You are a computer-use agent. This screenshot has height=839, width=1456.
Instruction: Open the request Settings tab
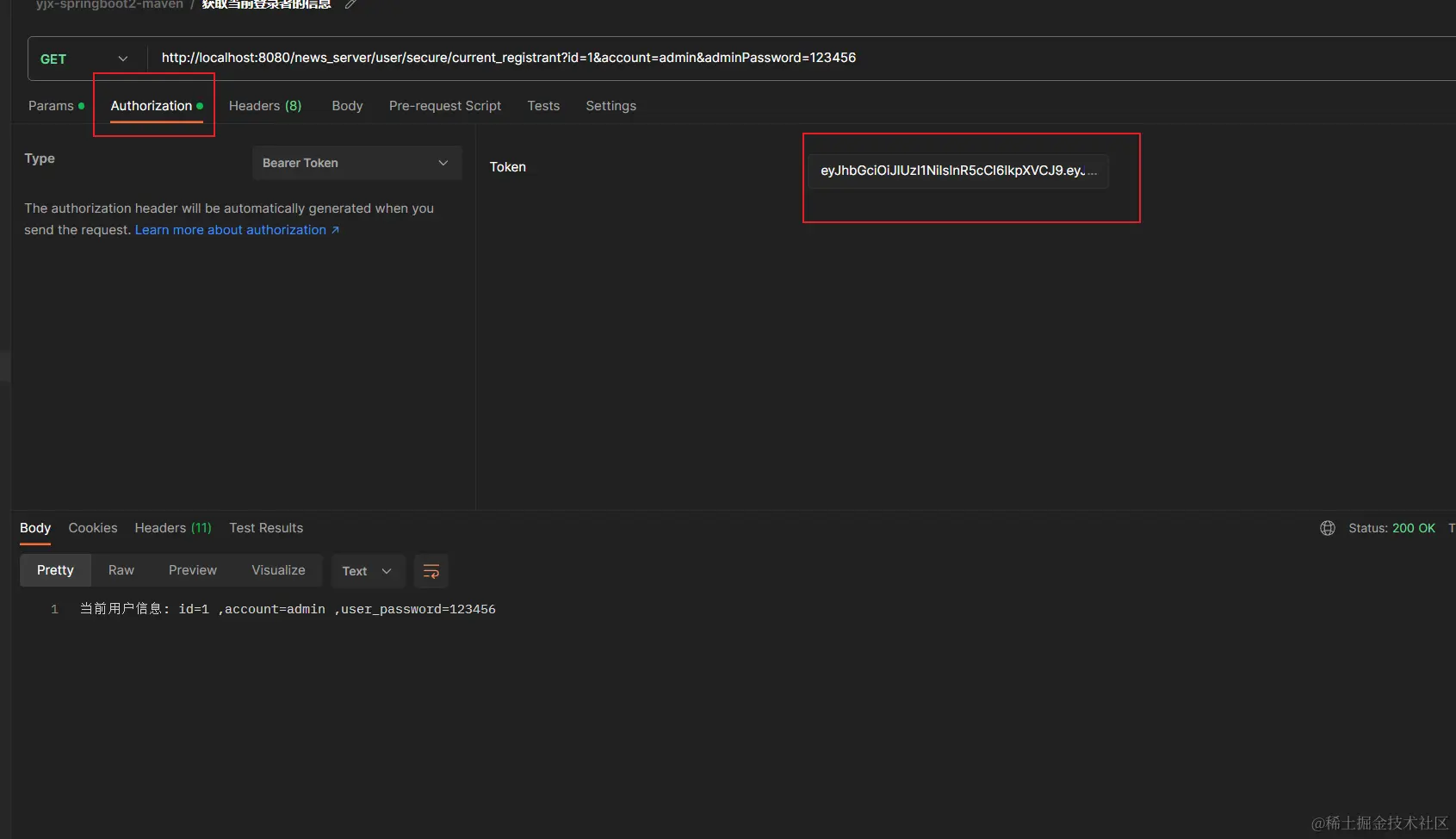(610, 106)
